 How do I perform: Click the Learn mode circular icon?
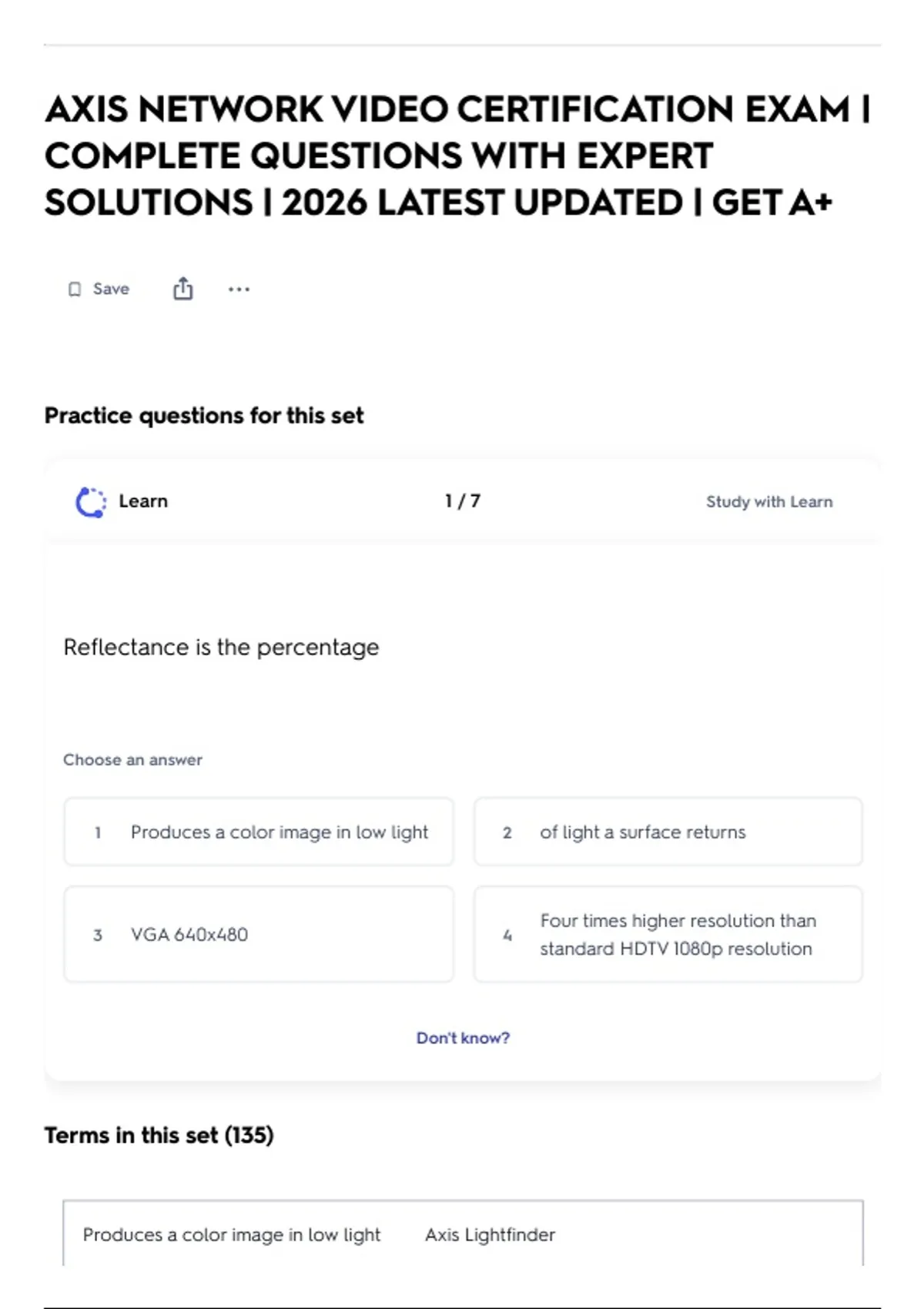click(91, 502)
